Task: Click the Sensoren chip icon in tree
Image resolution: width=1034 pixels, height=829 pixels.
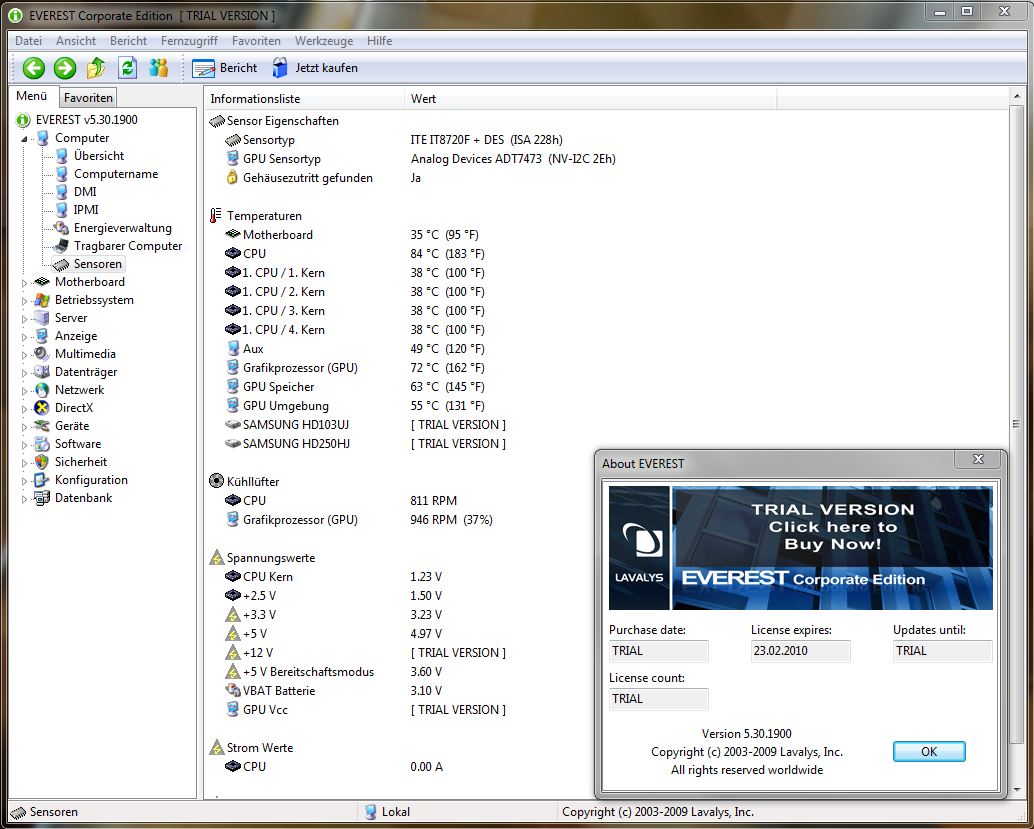Action: click(x=61, y=264)
